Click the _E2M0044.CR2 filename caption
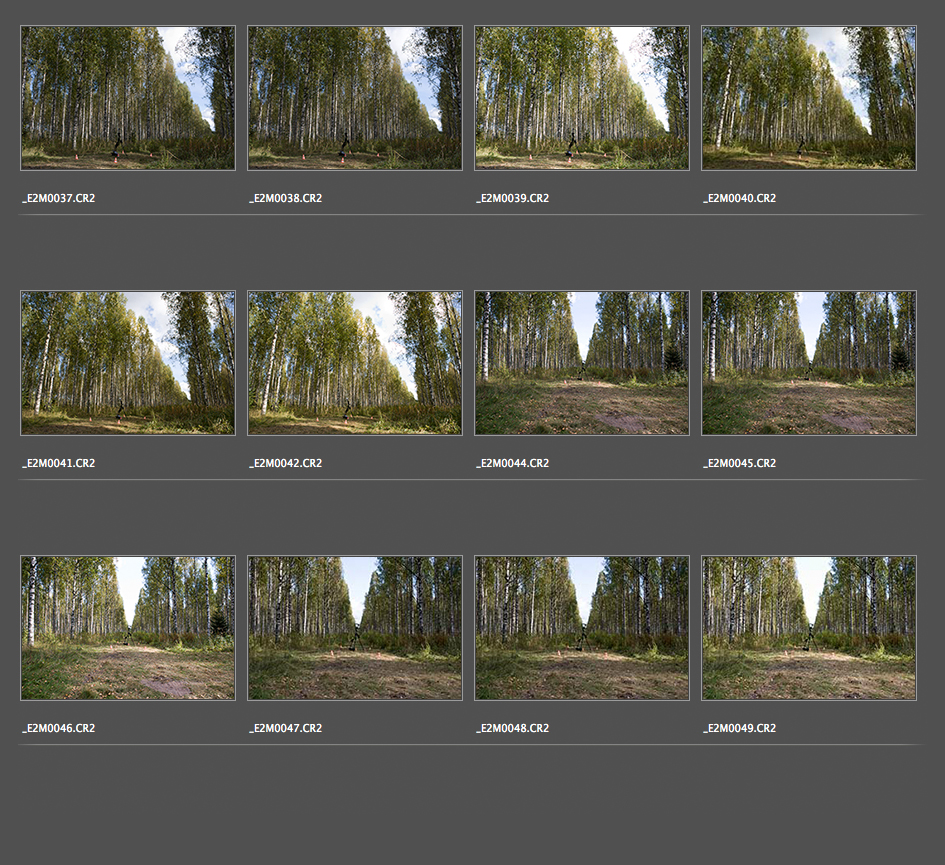The image size is (945, 865). tap(513, 464)
